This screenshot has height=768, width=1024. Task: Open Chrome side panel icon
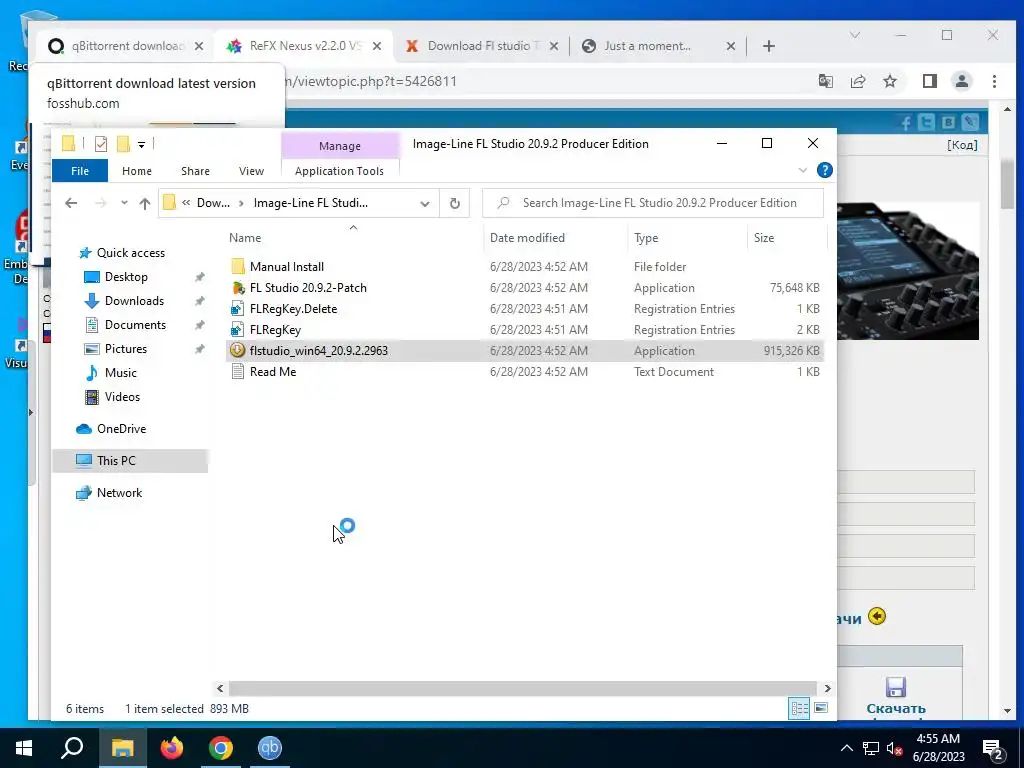point(929,82)
